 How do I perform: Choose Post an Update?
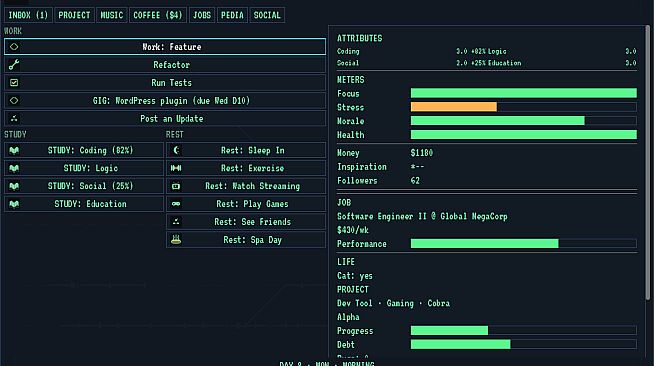pos(165,118)
